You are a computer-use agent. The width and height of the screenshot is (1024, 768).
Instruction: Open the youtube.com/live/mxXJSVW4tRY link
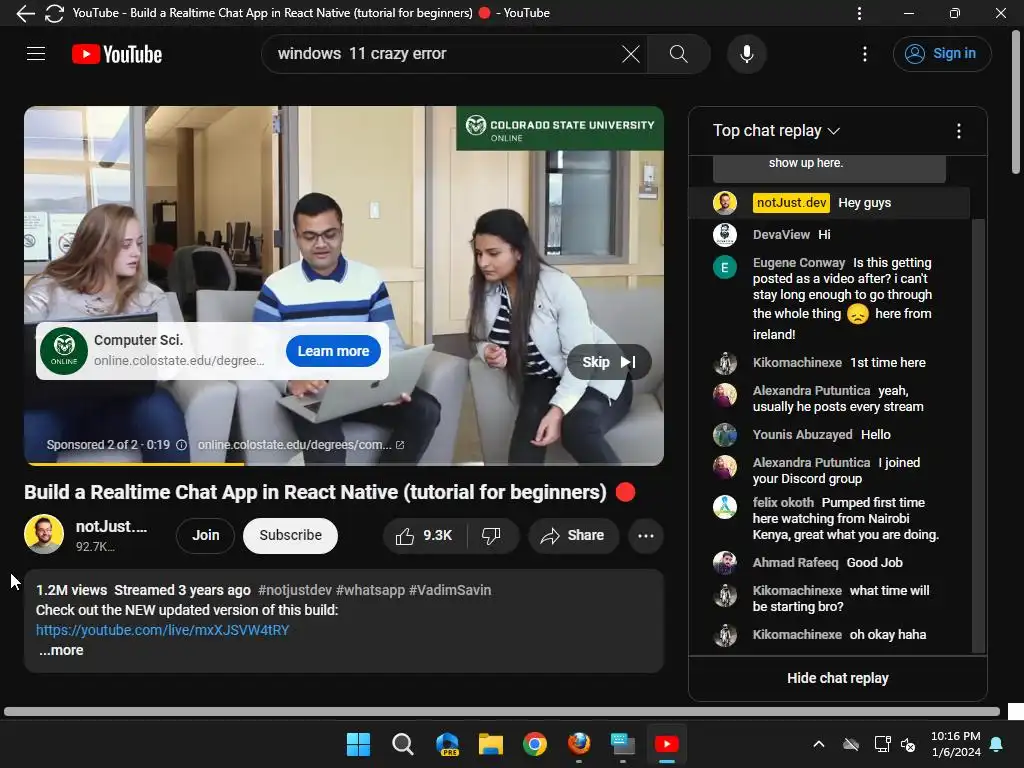click(x=163, y=630)
